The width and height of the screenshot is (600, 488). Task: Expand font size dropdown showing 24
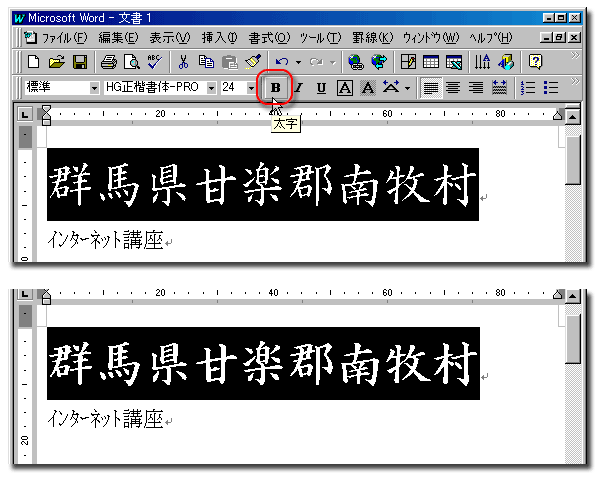pyautogui.click(x=251, y=88)
